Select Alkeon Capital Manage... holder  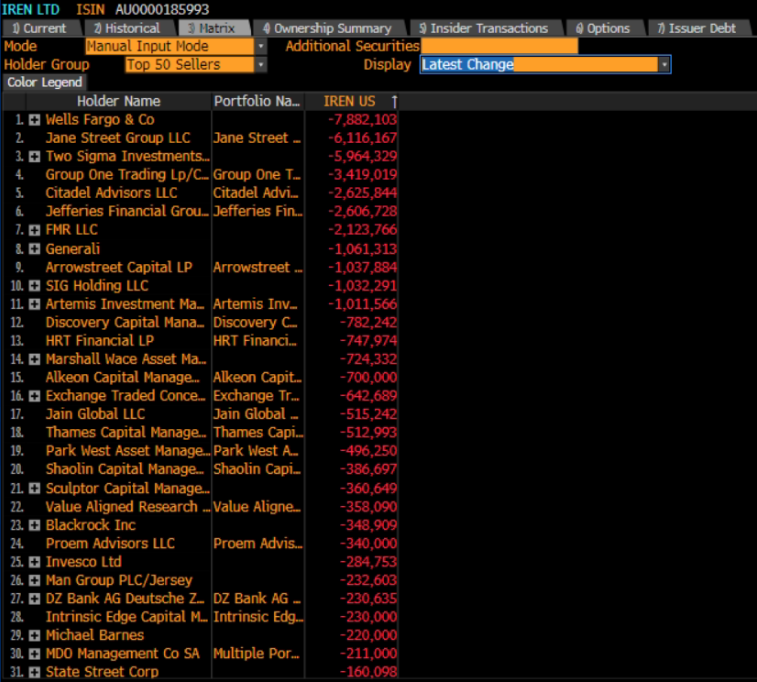pos(123,377)
